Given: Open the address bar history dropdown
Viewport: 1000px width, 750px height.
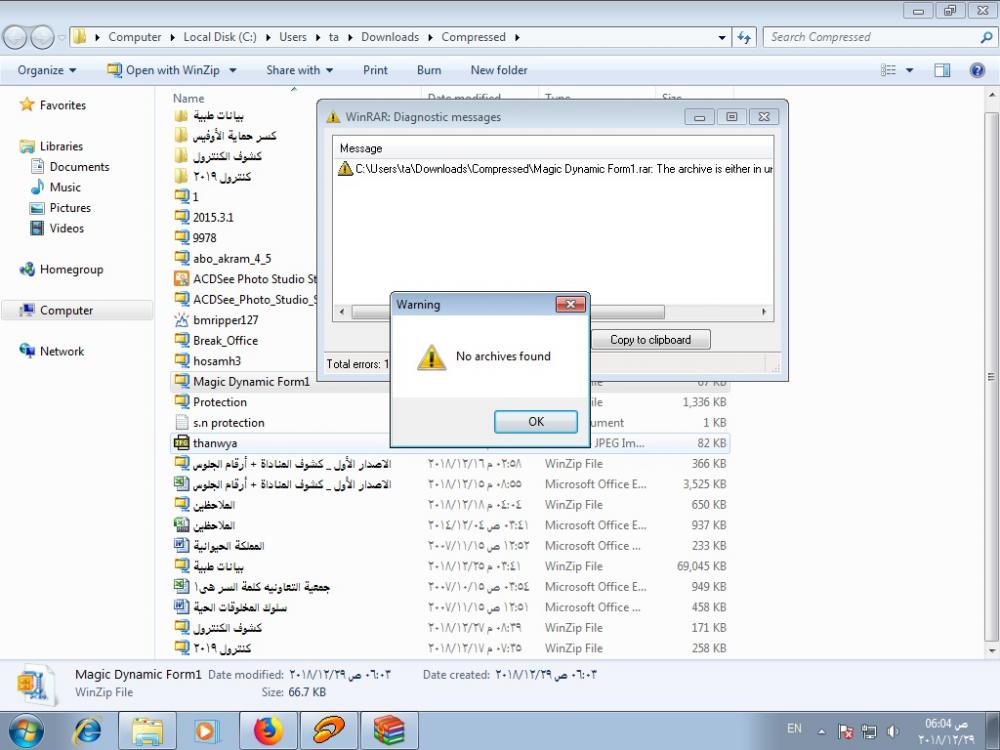Looking at the screenshot, I should tap(722, 38).
